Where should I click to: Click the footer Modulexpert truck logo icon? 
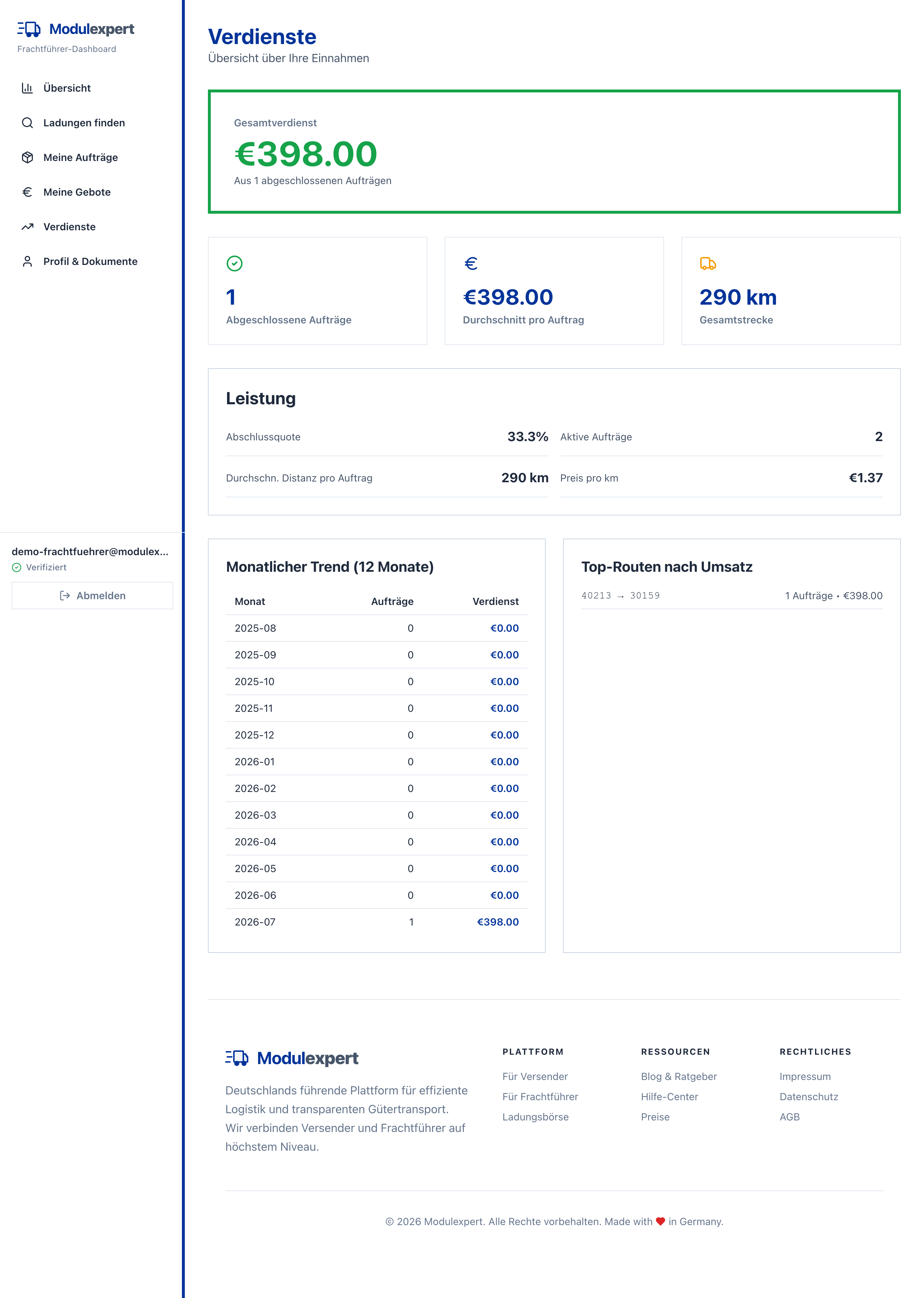pos(237,1058)
